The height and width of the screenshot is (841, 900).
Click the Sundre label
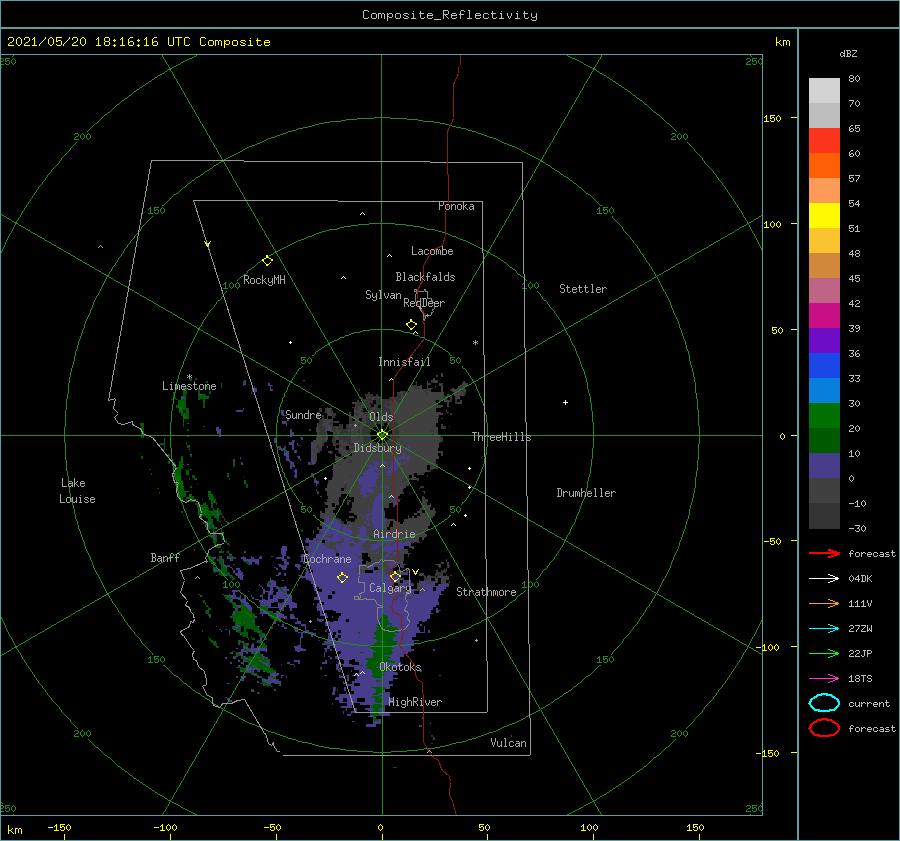pyautogui.click(x=303, y=414)
